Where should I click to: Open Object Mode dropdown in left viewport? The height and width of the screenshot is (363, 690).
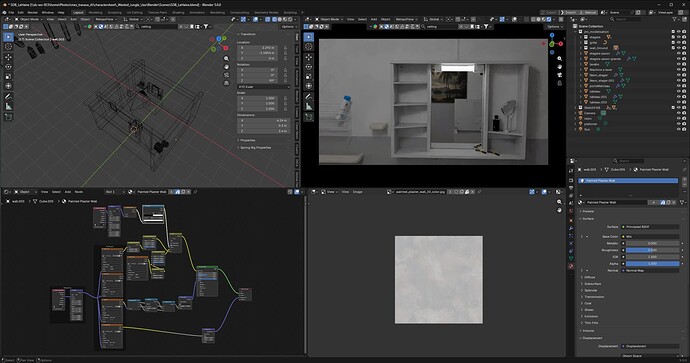[x=28, y=19]
